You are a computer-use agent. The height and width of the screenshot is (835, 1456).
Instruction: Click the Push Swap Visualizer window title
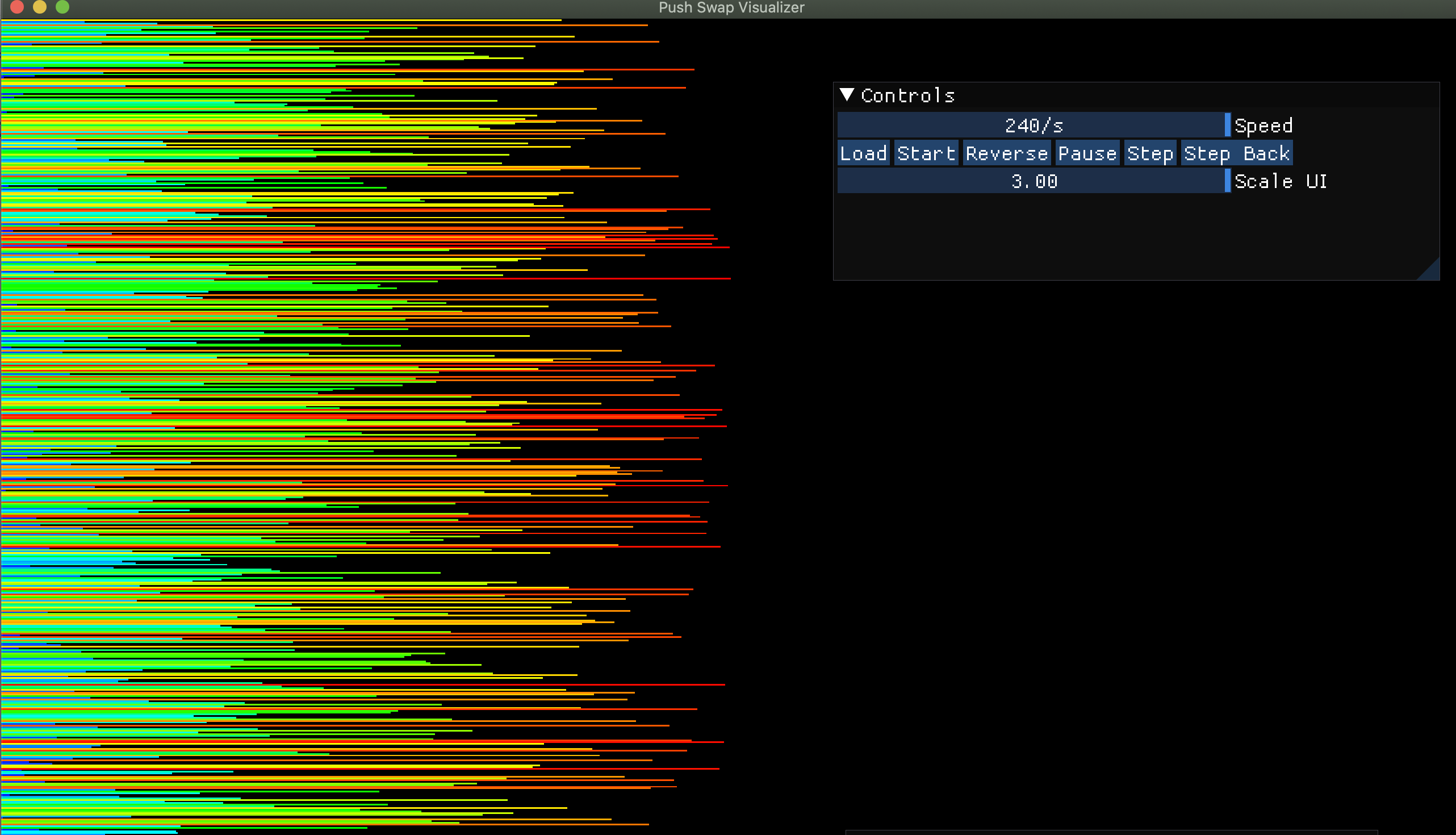[x=731, y=7]
